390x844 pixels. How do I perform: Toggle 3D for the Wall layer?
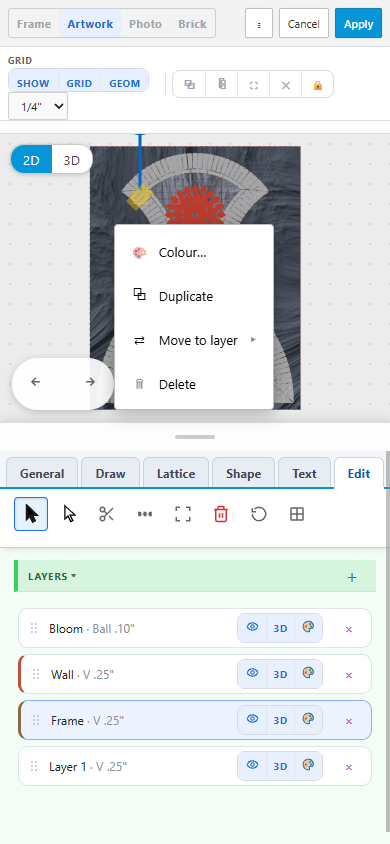pos(280,674)
